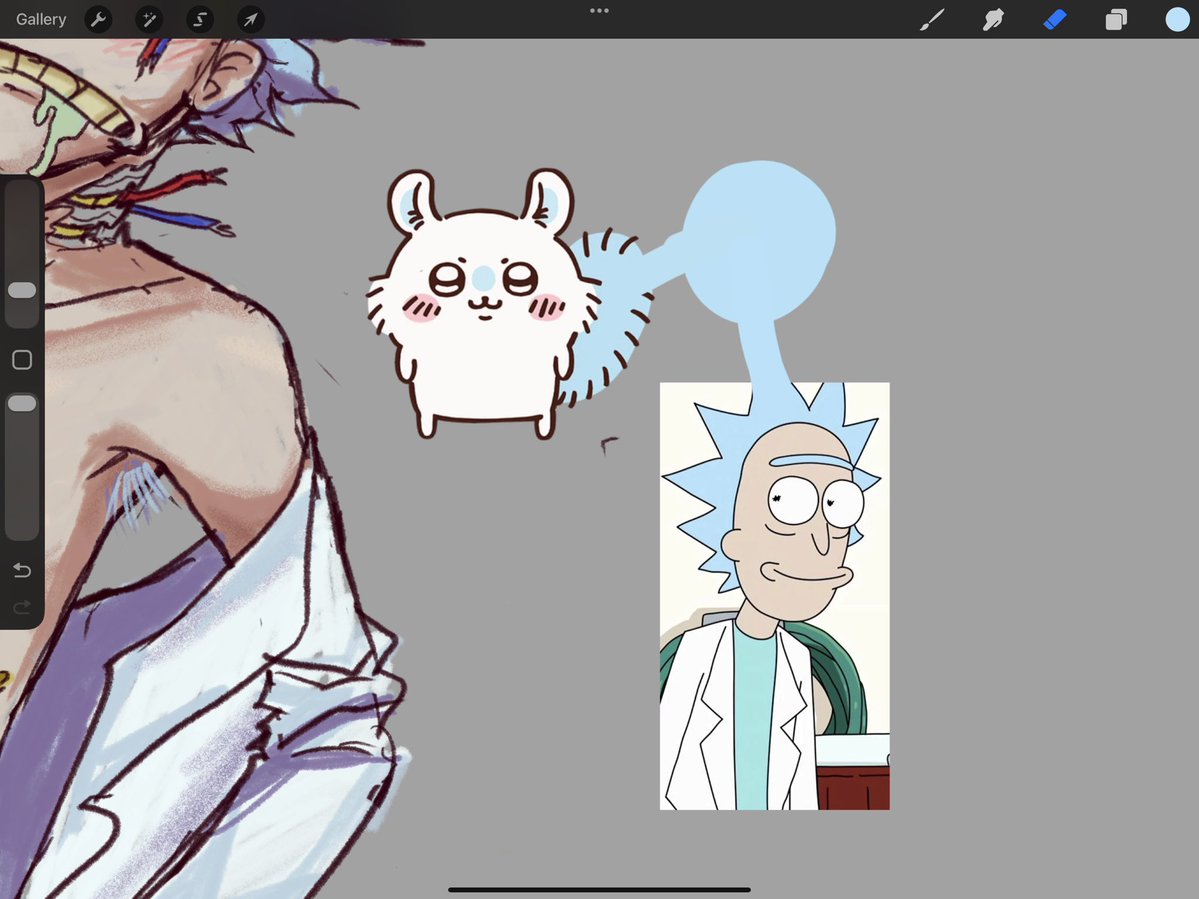This screenshot has height=899, width=1199.
Task: Tap the square modify button in sidebar
Action: click(x=22, y=359)
